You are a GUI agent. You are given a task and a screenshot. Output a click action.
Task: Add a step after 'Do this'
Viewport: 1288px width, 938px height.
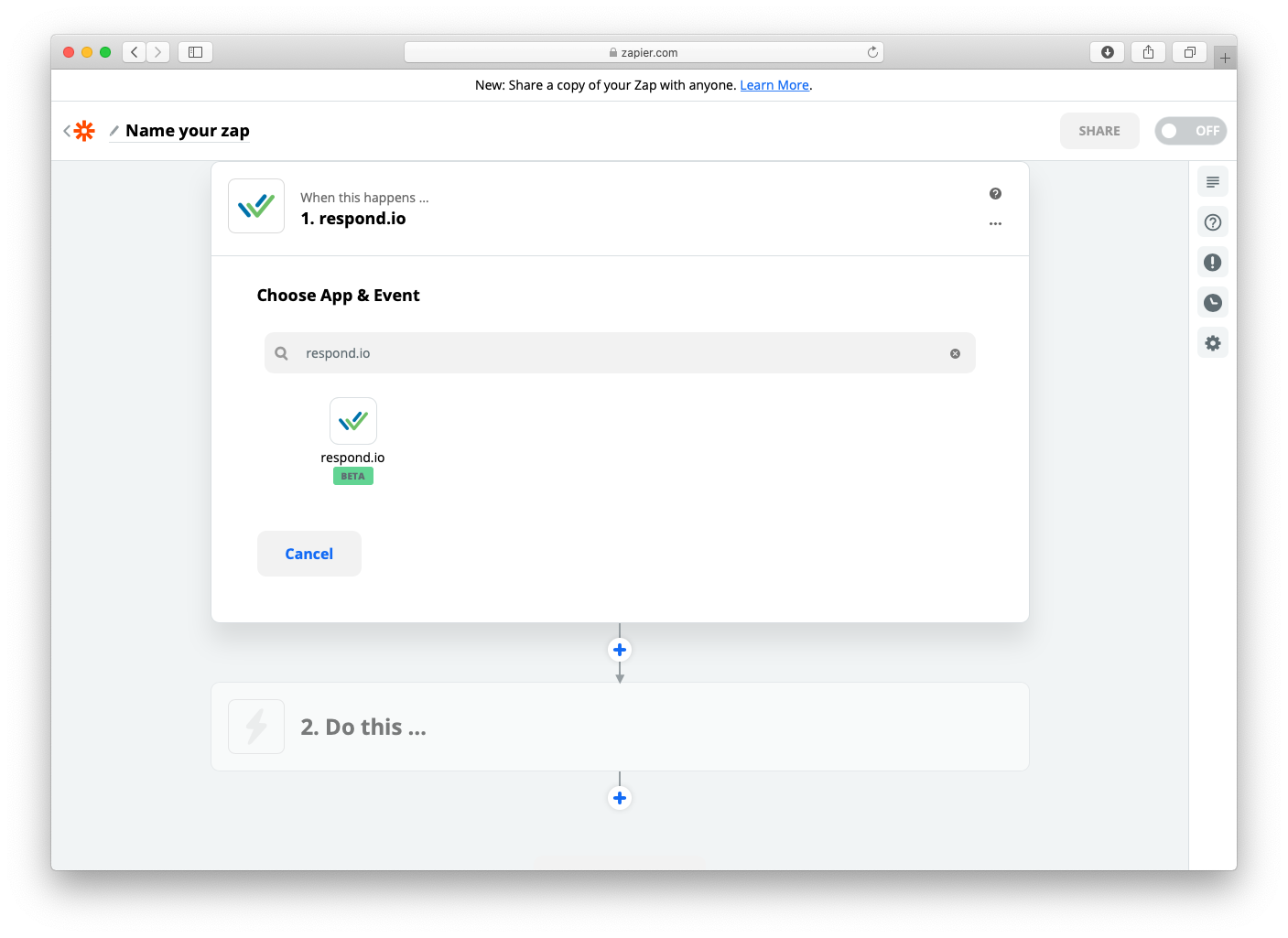click(x=620, y=798)
